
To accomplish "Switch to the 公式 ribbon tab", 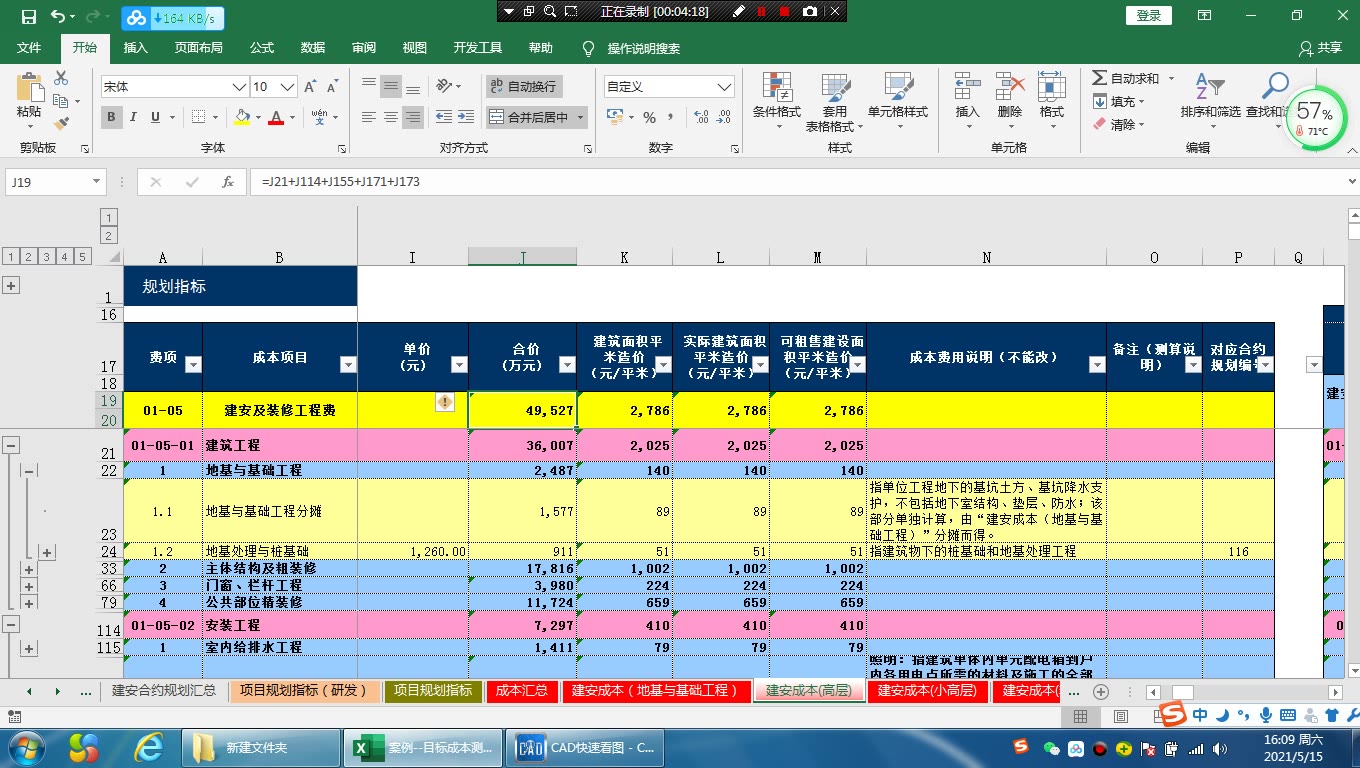I will [262, 48].
